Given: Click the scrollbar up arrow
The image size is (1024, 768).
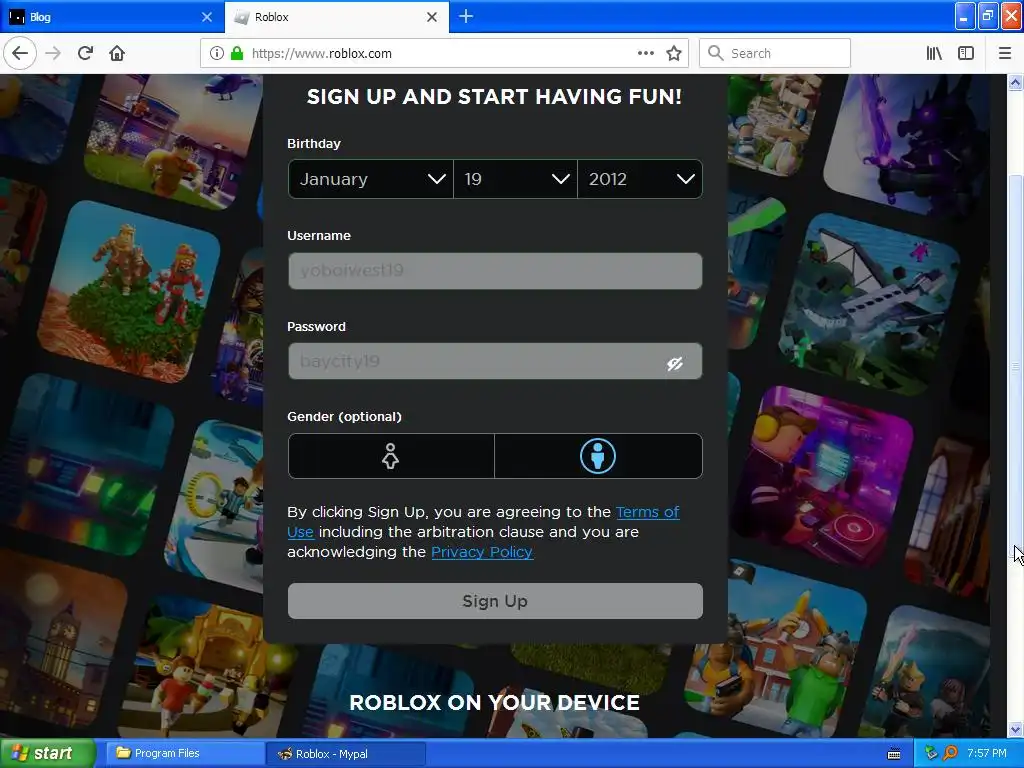Looking at the screenshot, I should pos(1015,82).
